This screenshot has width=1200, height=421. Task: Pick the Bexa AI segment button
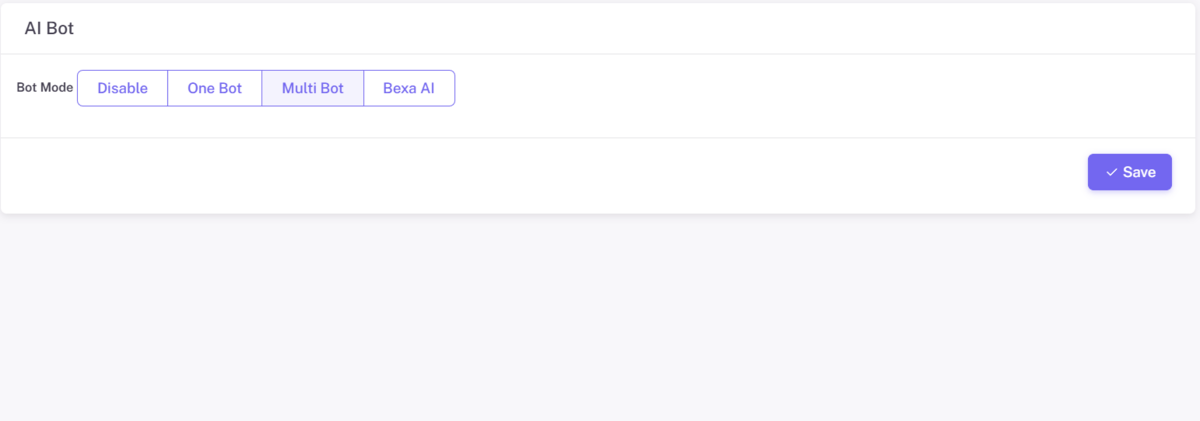click(408, 88)
